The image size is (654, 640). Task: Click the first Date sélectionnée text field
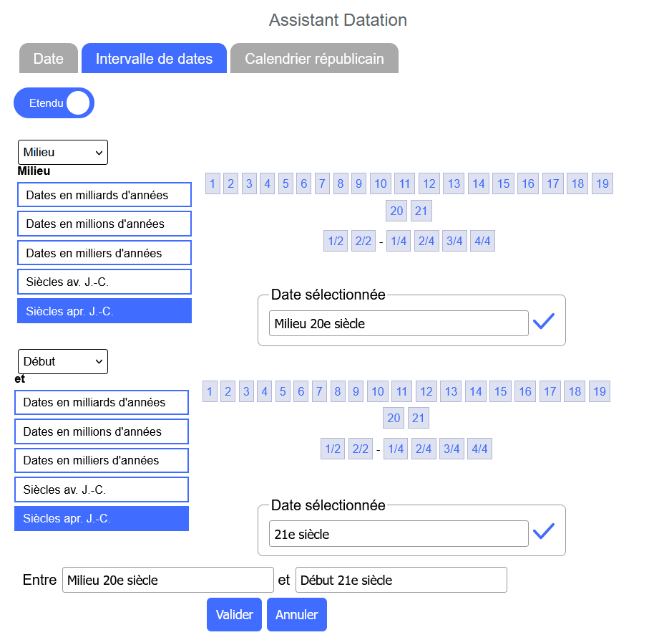[x=398, y=323]
